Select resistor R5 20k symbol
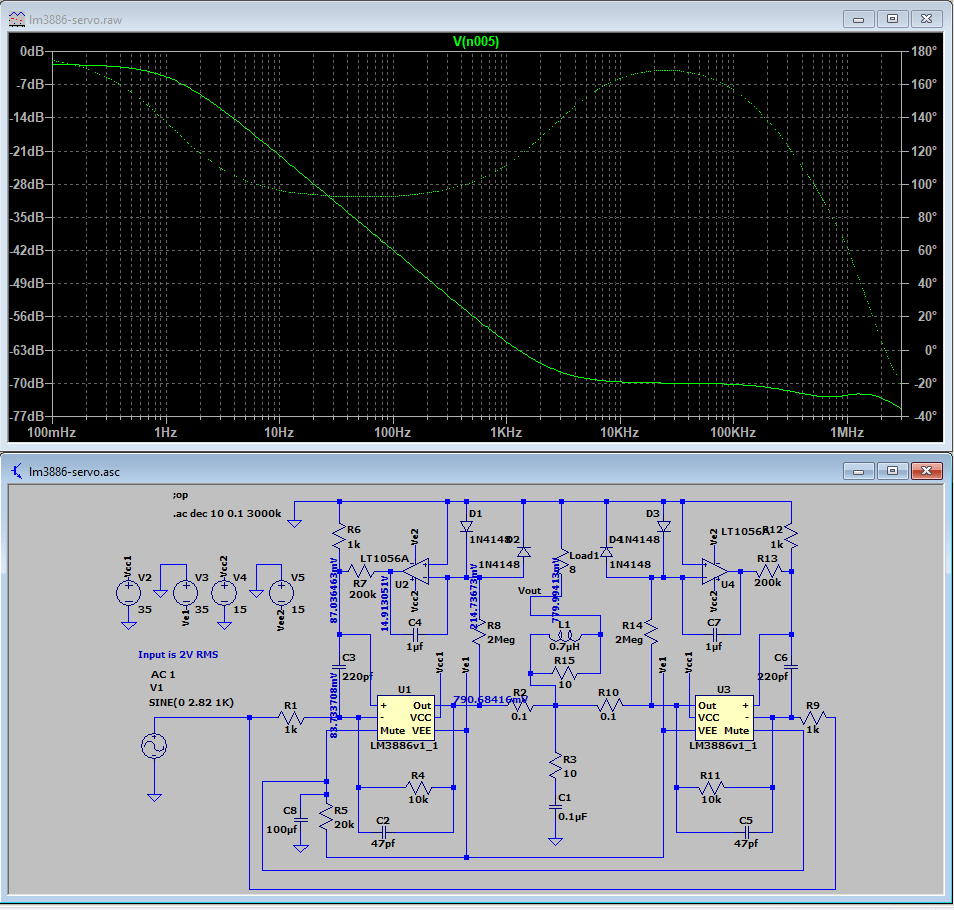Screen dimensions: 954x910 [327, 819]
